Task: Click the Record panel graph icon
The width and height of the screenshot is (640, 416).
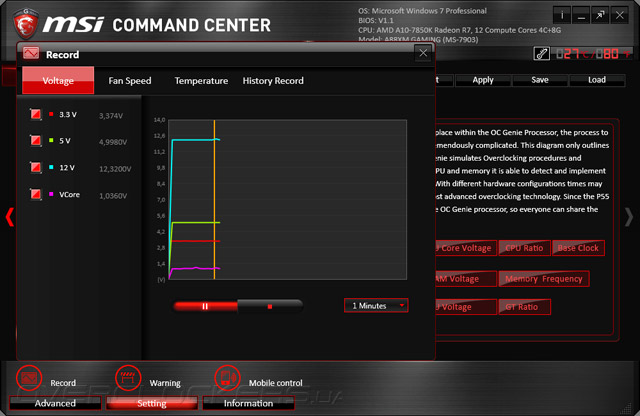Action: click(31, 53)
